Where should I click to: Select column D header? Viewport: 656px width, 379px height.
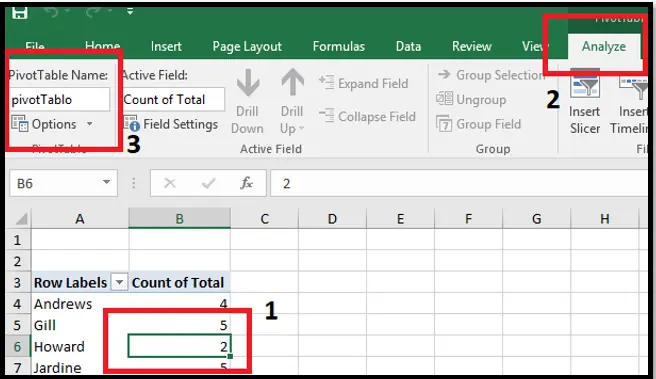[x=332, y=218]
